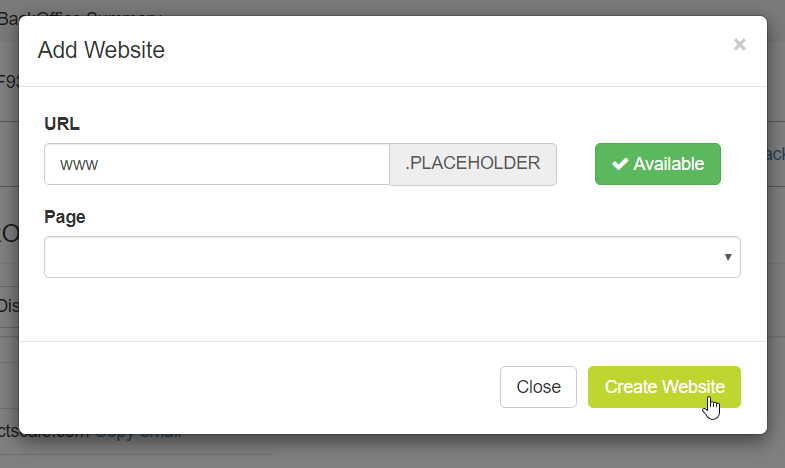Dismiss the dialog with the X icon
This screenshot has height=468, width=785.
(x=740, y=44)
